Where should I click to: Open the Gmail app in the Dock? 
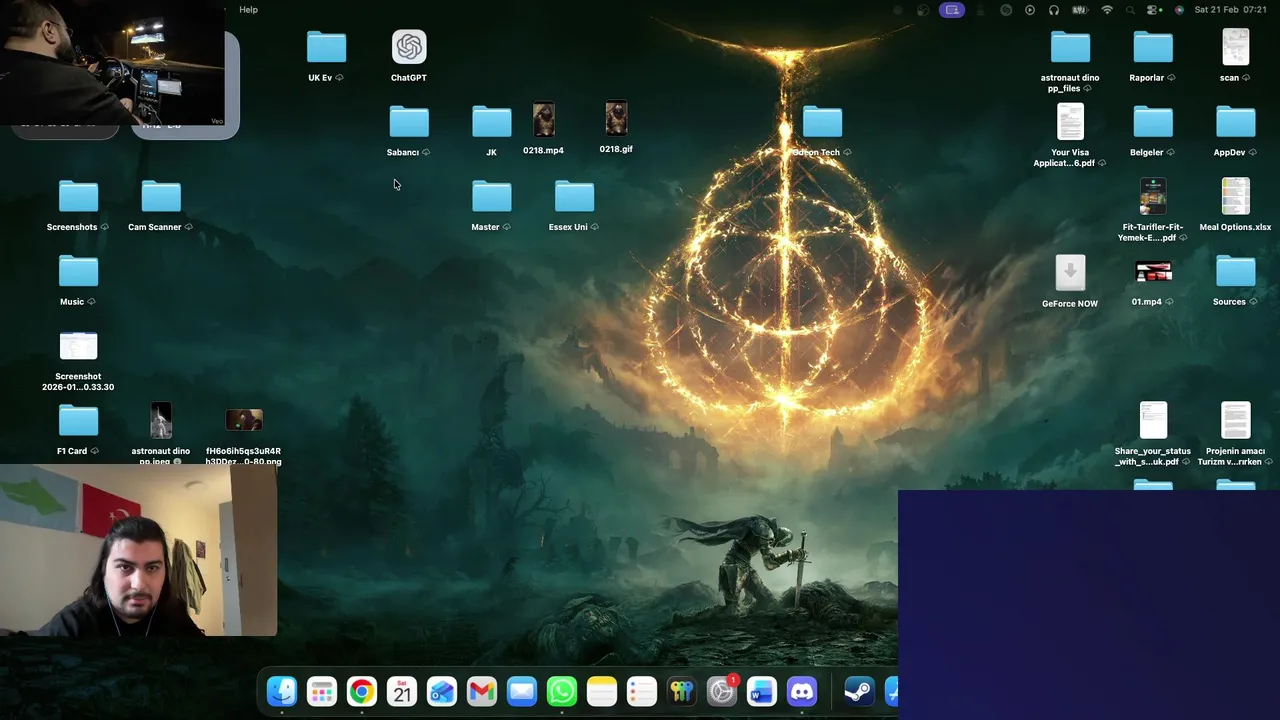pyautogui.click(x=482, y=691)
